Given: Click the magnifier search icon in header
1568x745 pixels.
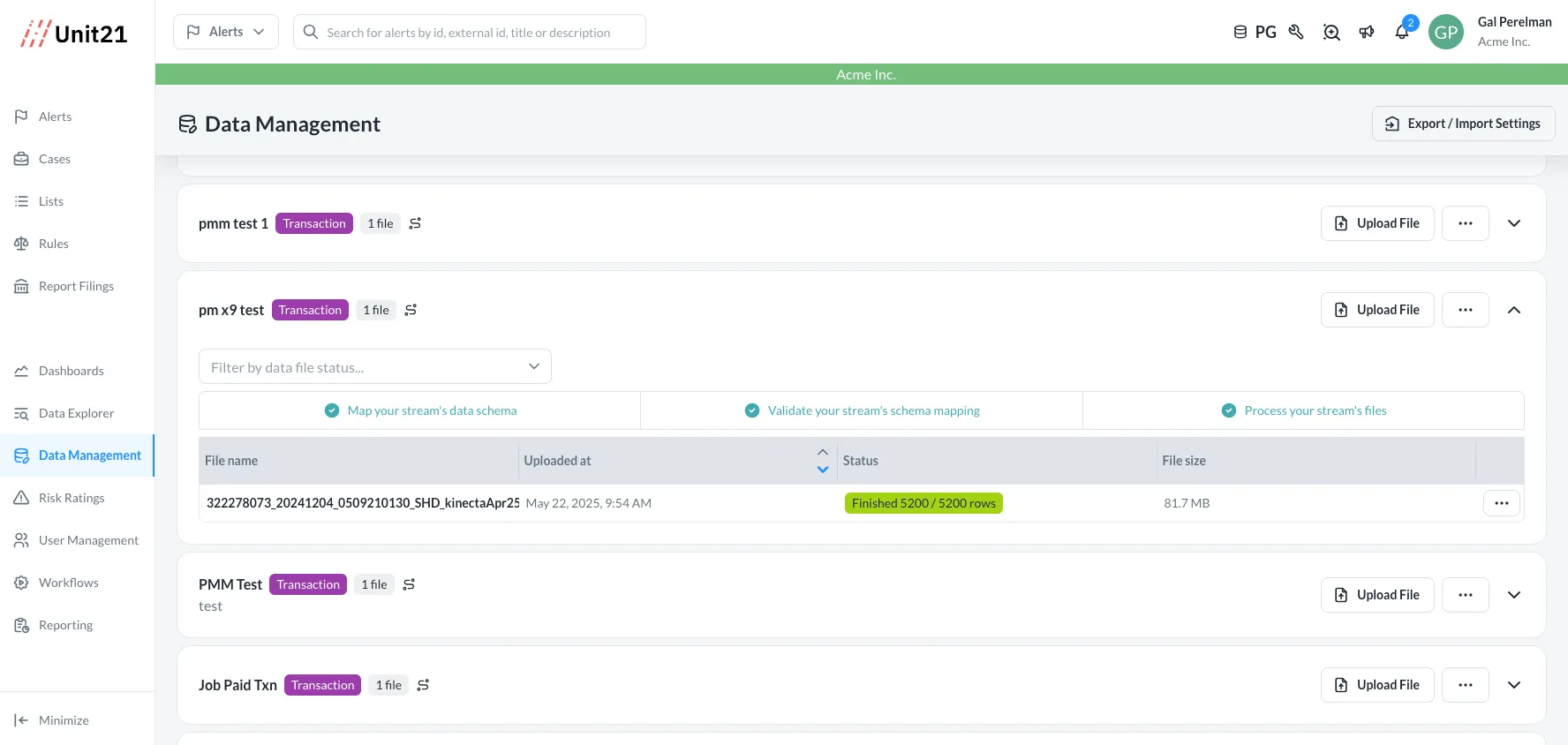Looking at the screenshot, I should [x=1331, y=32].
